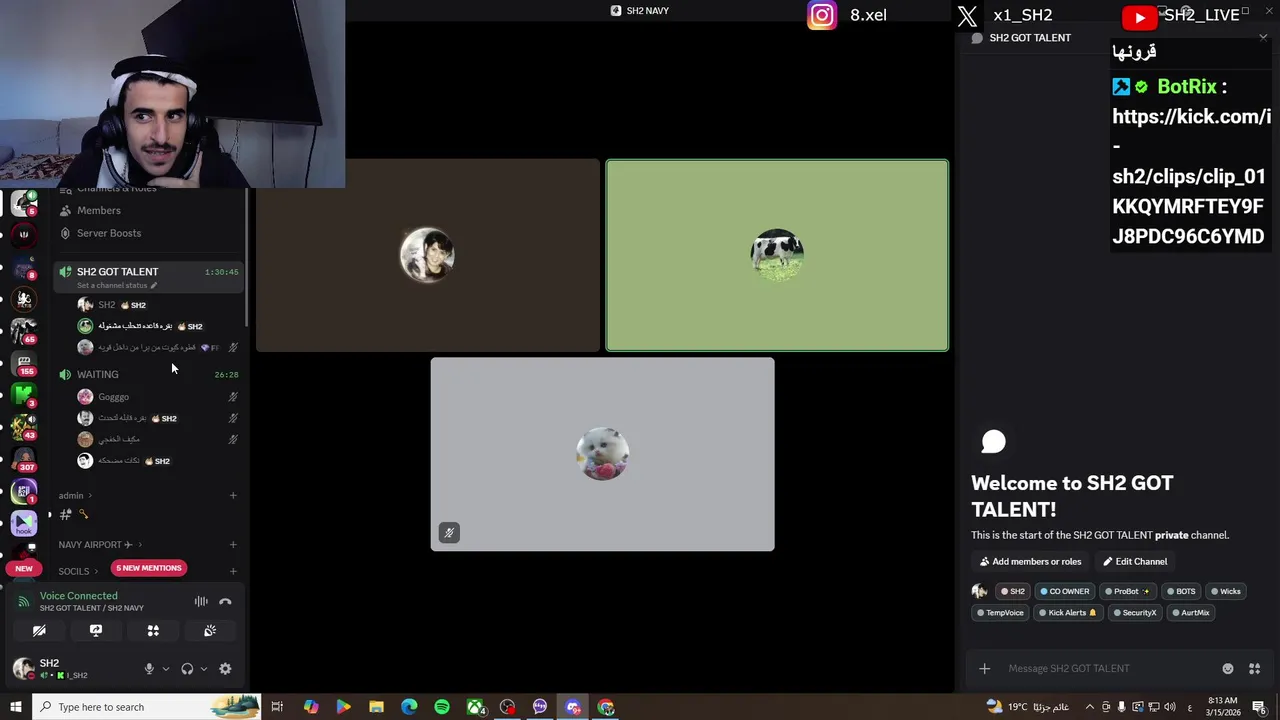Open the green M server with 3 badge

point(24,395)
